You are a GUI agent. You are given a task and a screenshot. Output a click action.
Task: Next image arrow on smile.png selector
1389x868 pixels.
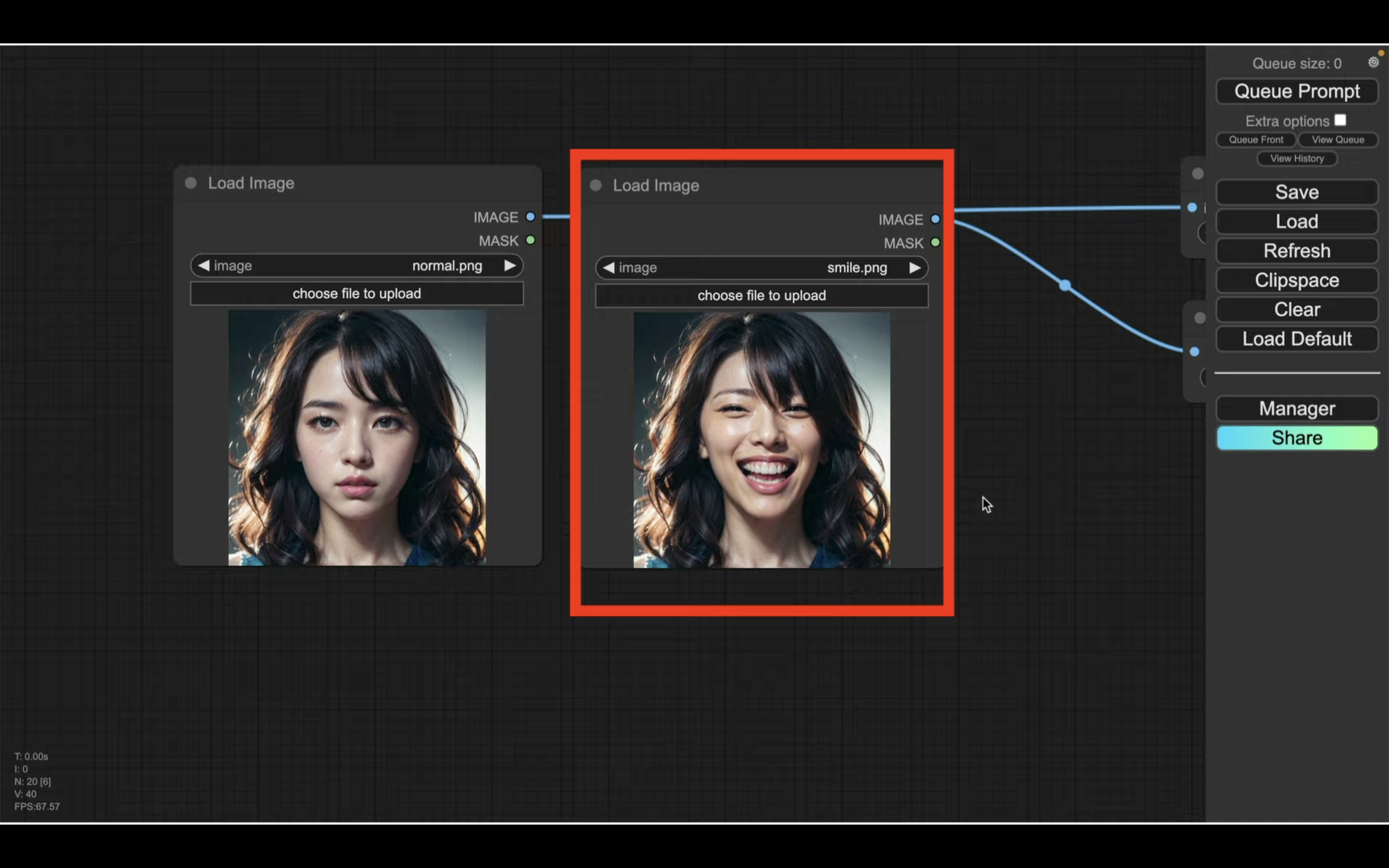coord(915,268)
